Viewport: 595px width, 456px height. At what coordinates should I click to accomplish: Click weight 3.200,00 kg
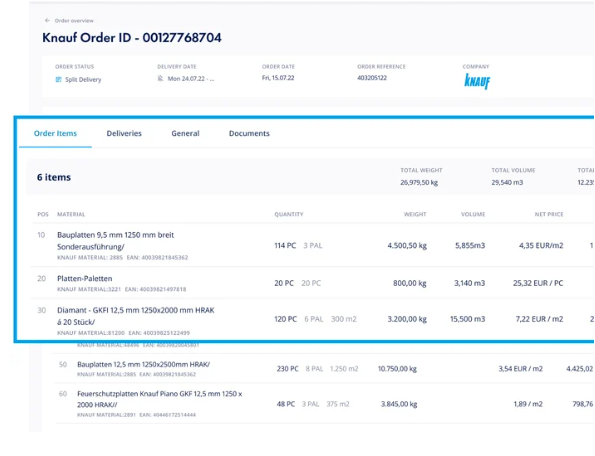[407, 319]
